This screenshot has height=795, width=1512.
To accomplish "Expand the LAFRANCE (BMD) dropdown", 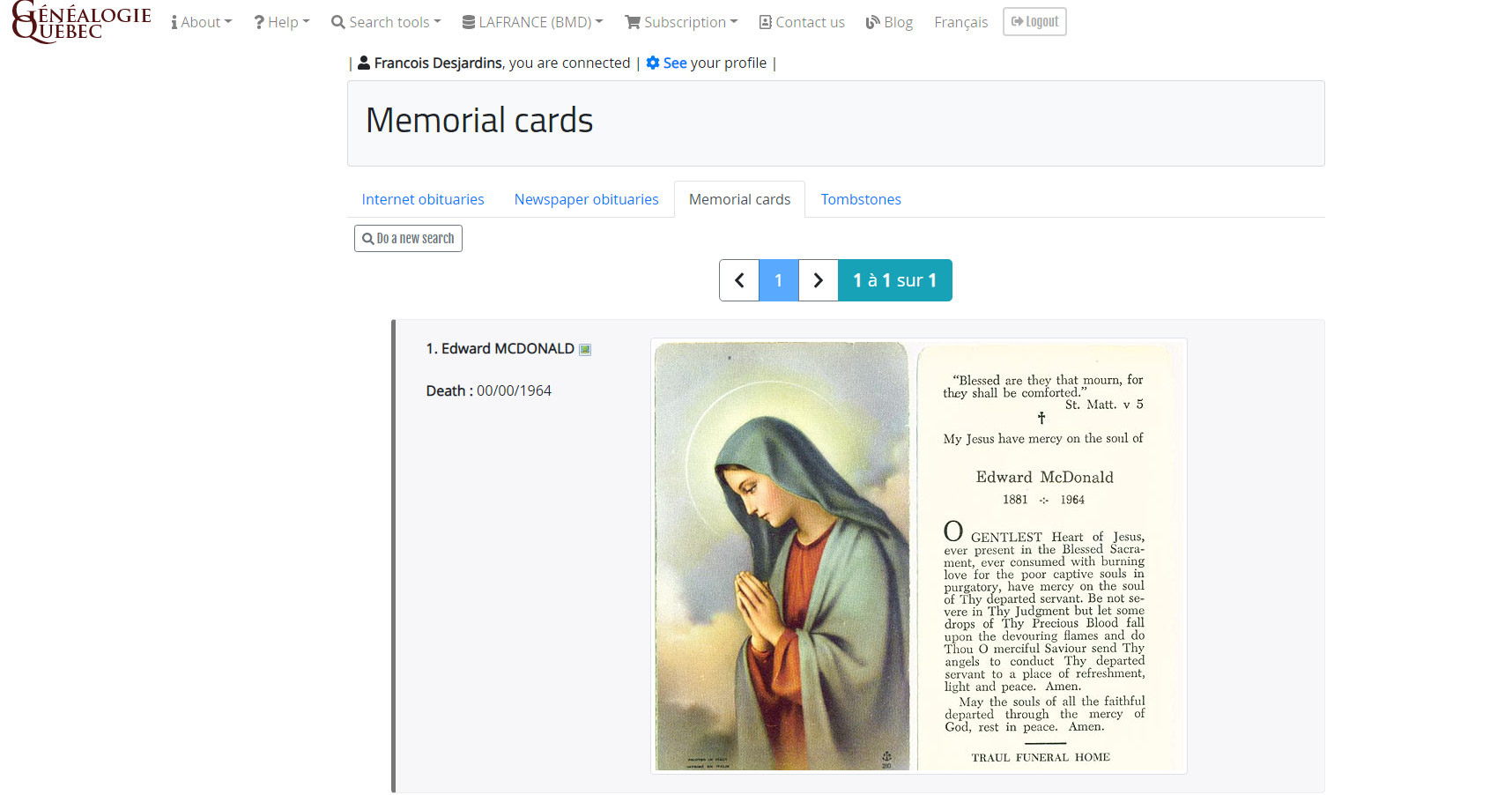I will click(x=533, y=22).
